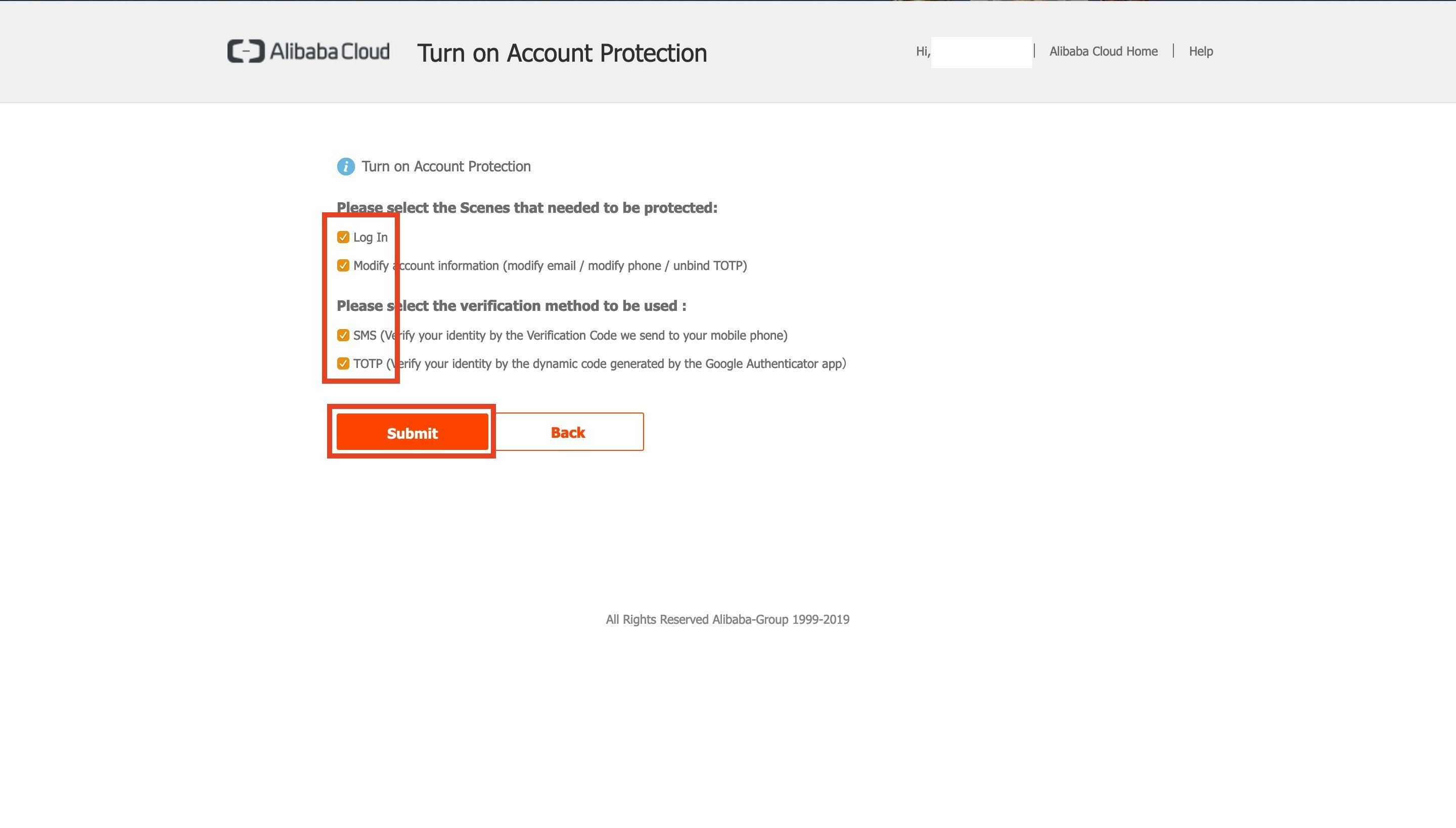Click the redacted username after Hi
Viewport: 1456px width, 828px height.
(x=981, y=53)
